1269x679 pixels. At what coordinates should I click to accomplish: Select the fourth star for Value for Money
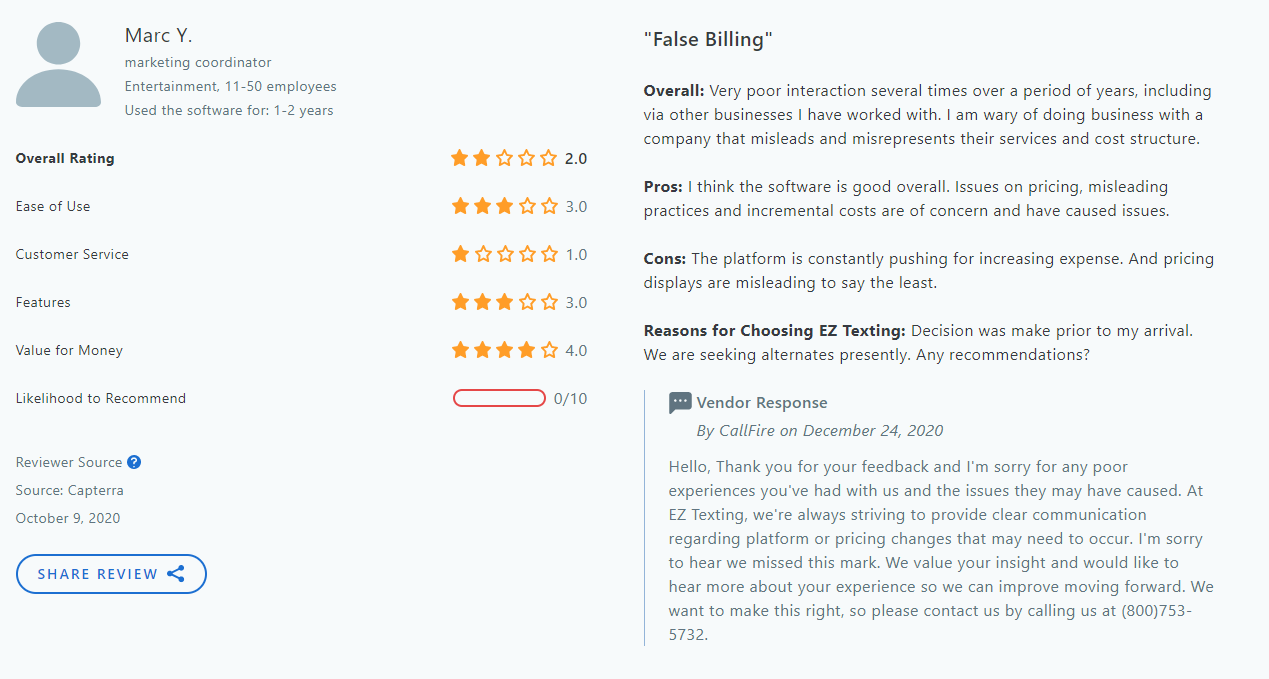click(525, 350)
